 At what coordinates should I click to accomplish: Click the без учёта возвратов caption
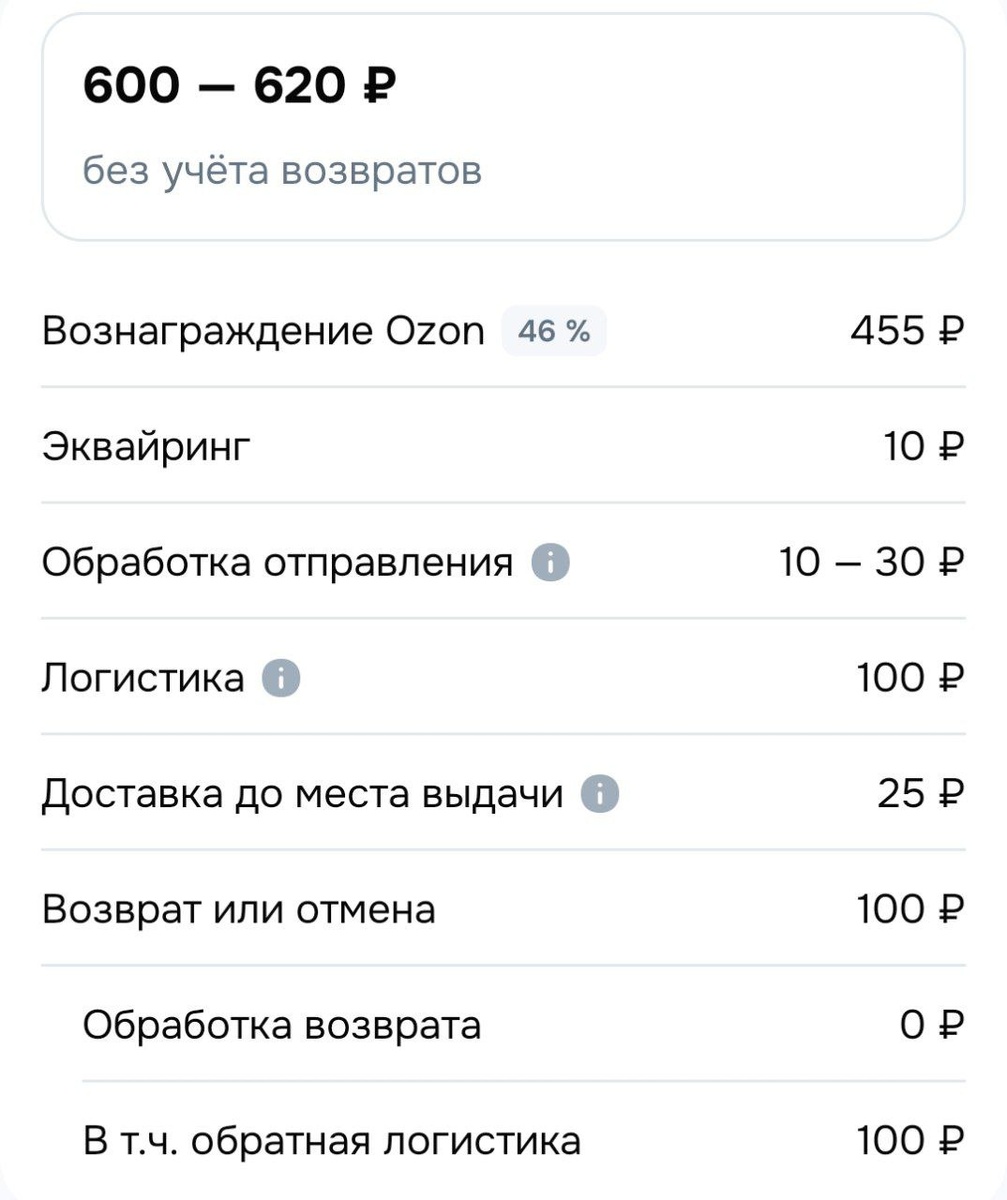click(x=282, y=171)
